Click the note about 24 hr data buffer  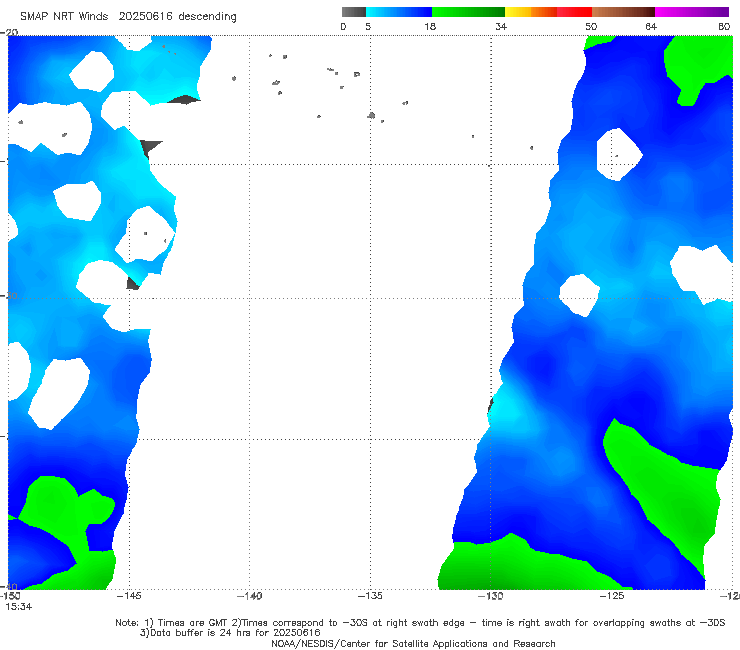[x=230, y=633]
